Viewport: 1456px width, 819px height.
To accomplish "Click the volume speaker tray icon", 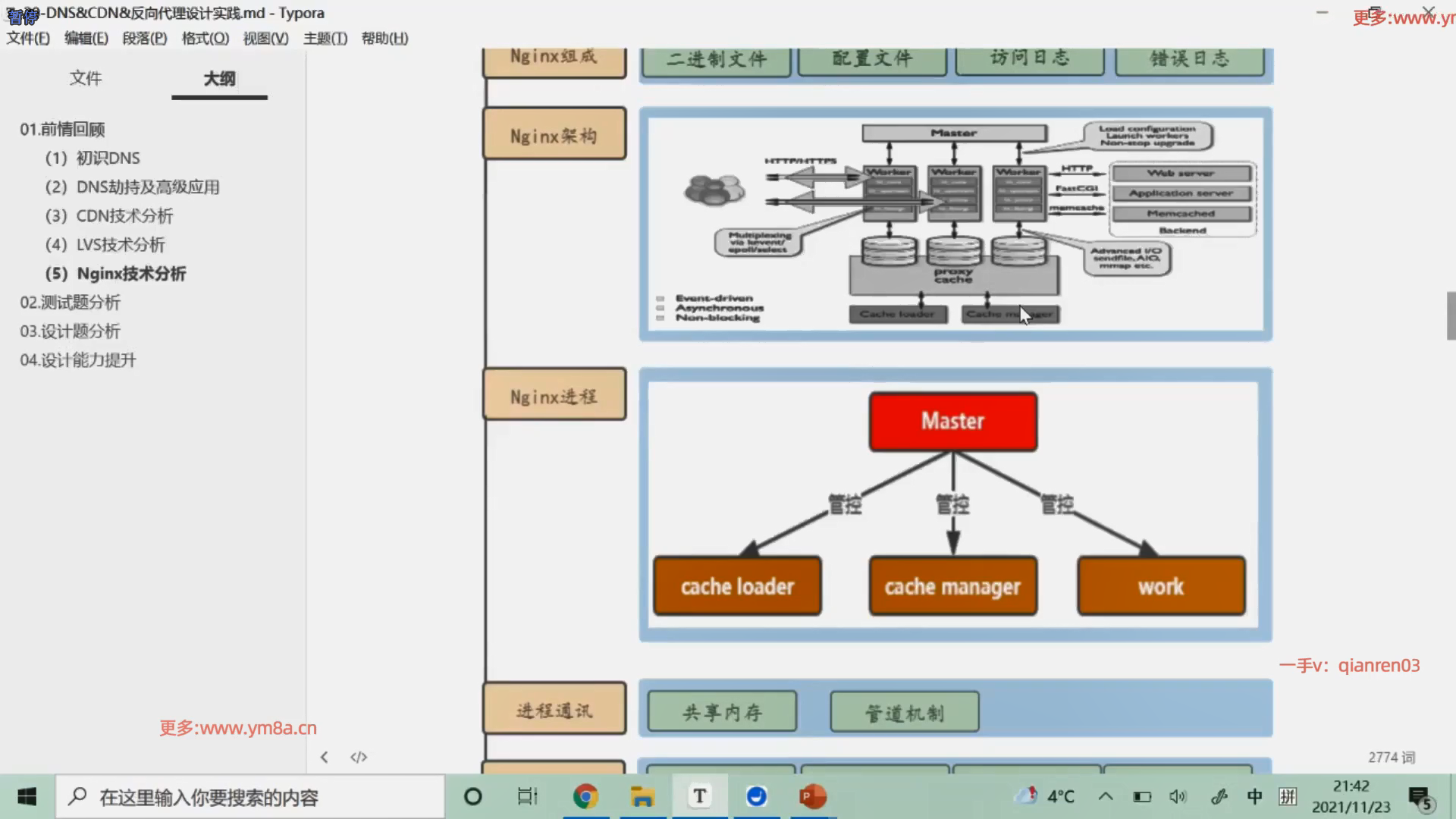I will pos(1177,796).
